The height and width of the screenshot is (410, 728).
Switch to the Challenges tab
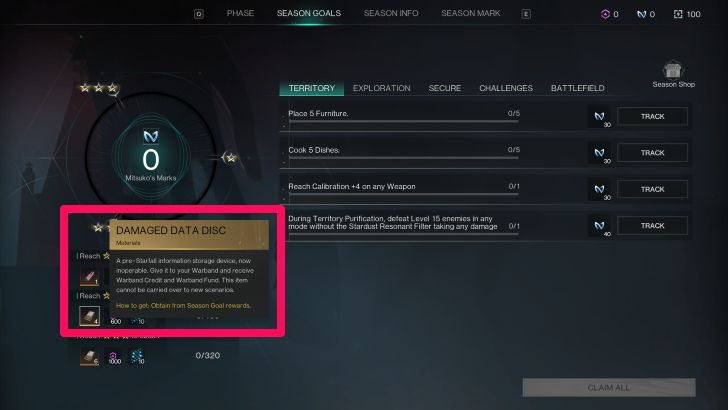click(x=506, y=88)
